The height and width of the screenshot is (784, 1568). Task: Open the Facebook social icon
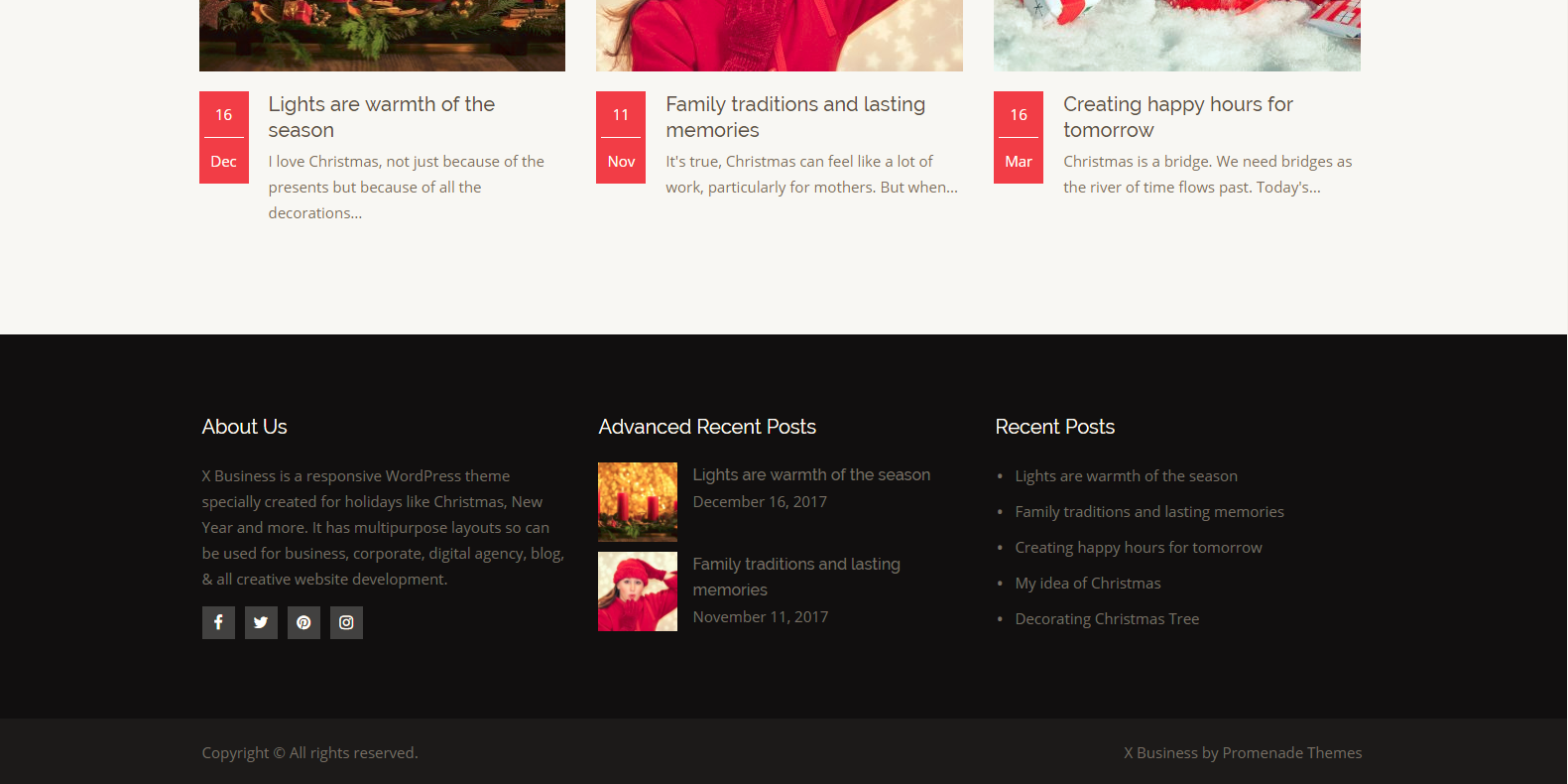[218, 622]
